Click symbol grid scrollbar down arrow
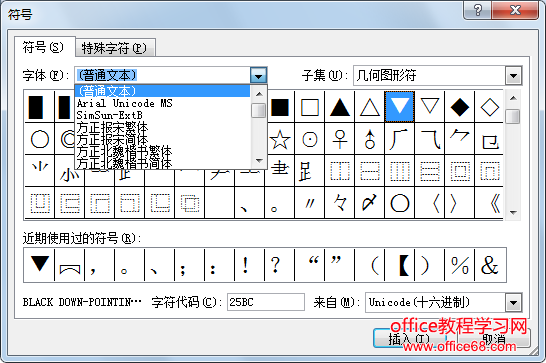 (513, 212)
